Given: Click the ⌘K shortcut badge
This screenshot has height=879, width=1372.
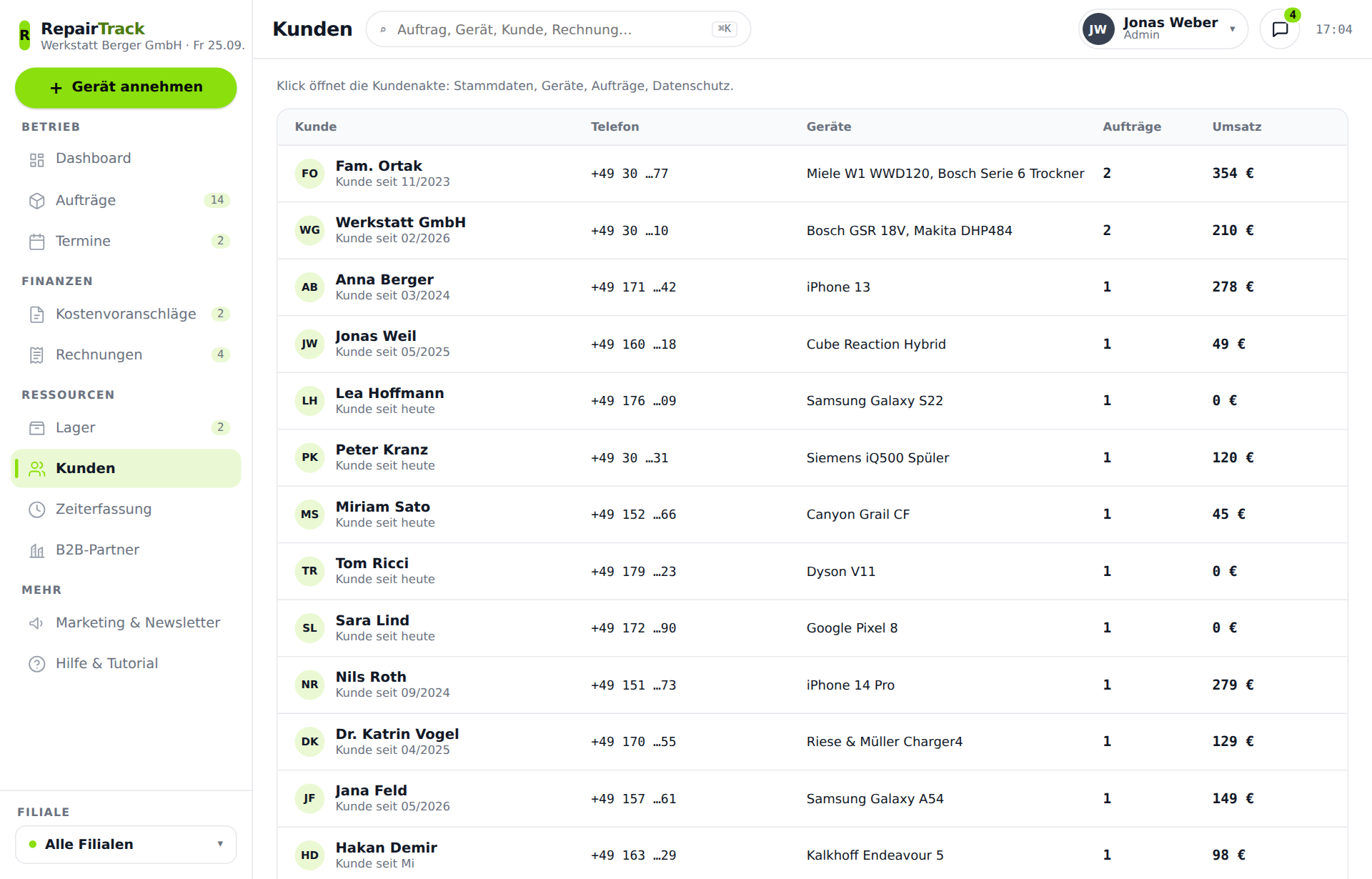Looking at the screenshot, I should click(x=725, y=29).
